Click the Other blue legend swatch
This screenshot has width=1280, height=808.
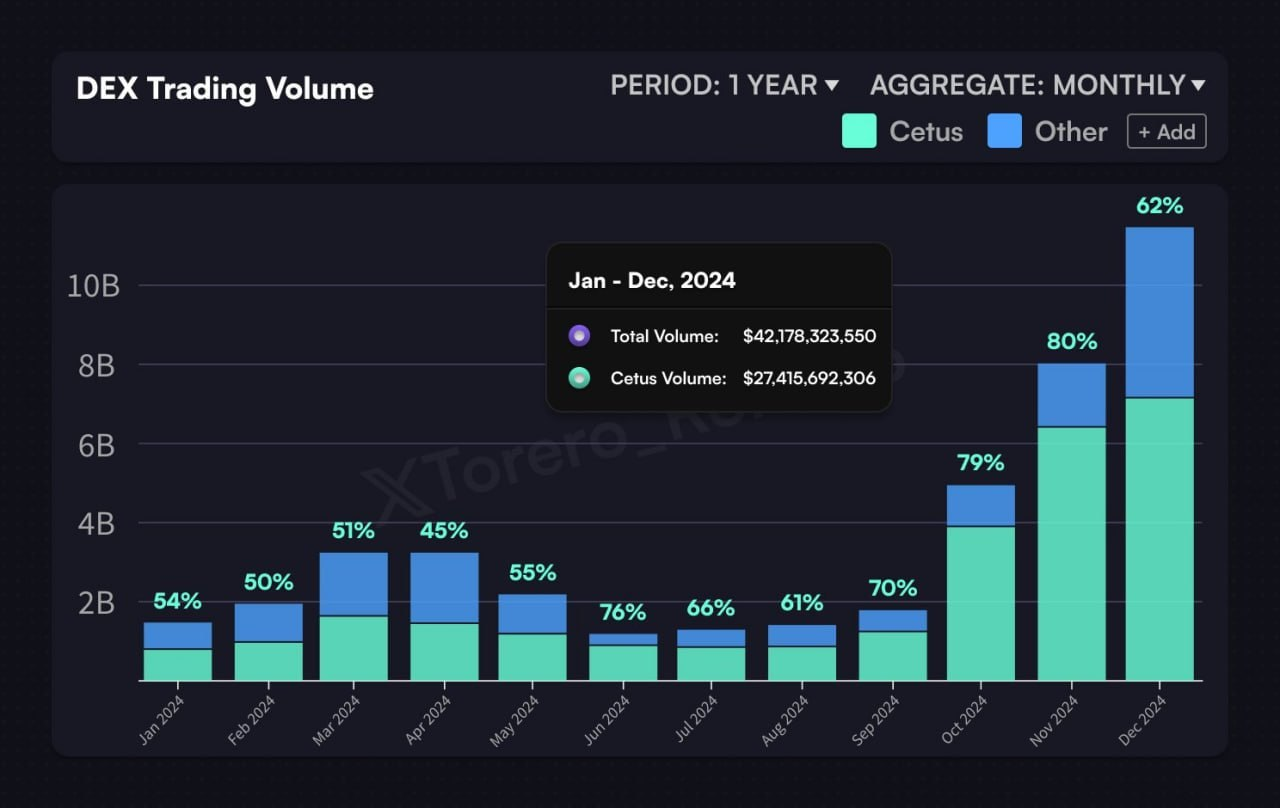[x=1004, y=131]
